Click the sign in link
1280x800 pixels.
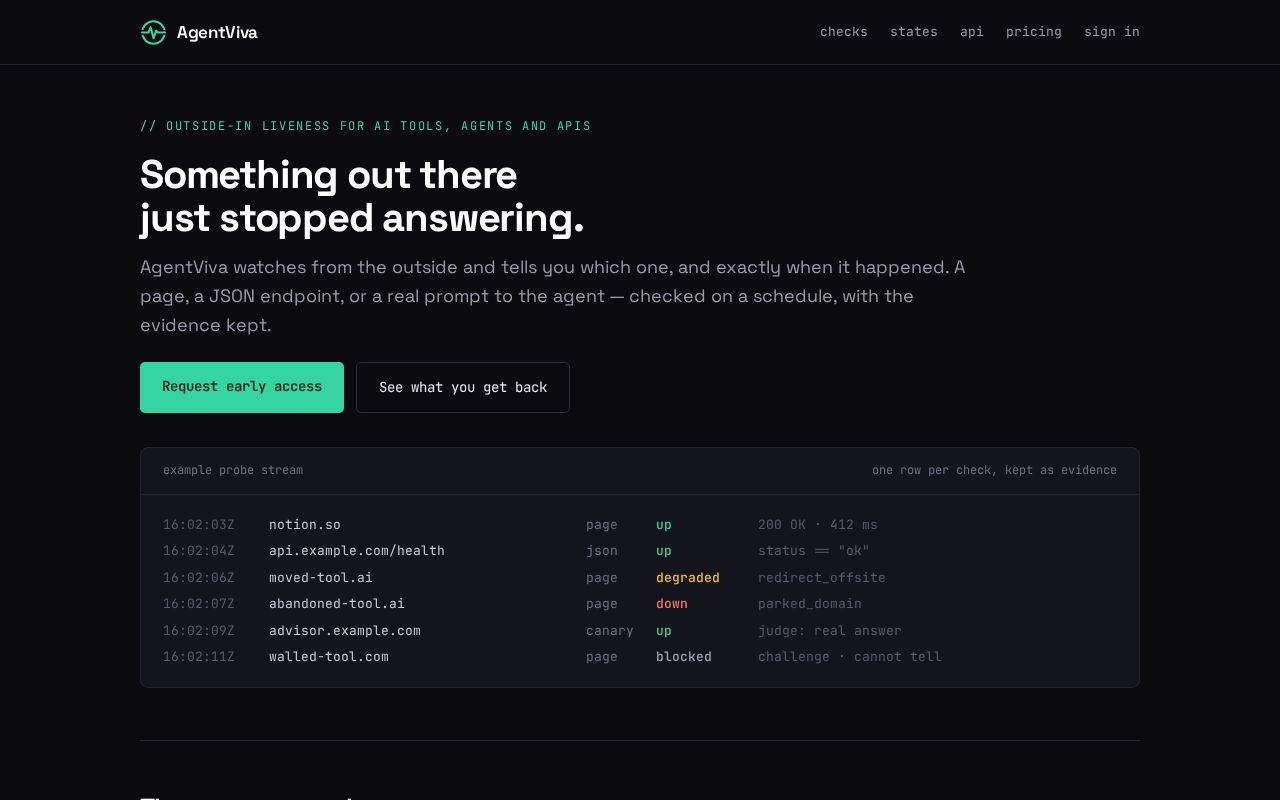1112,32
